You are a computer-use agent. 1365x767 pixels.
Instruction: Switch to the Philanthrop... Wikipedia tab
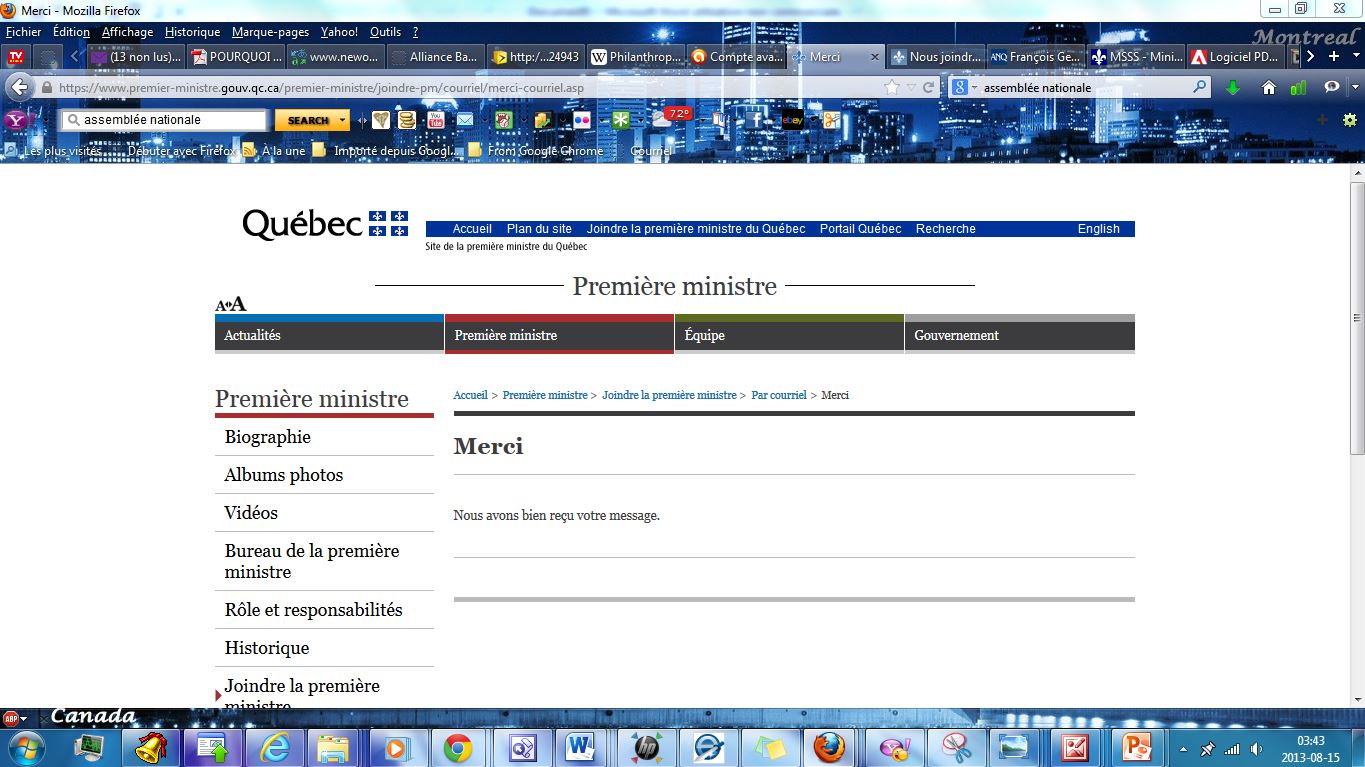pos(636,57)
